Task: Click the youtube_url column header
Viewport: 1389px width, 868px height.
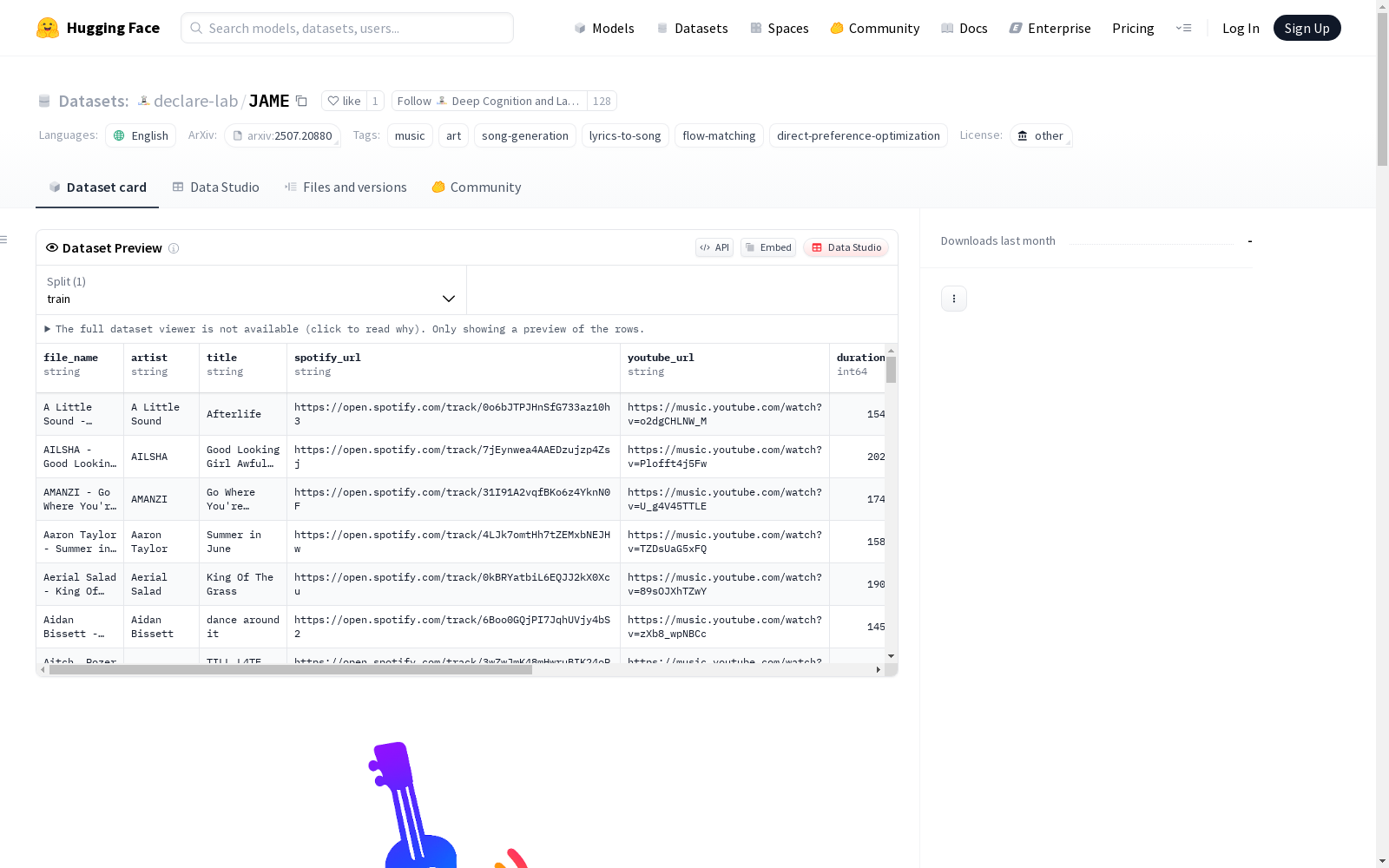Action: (725, 368)
